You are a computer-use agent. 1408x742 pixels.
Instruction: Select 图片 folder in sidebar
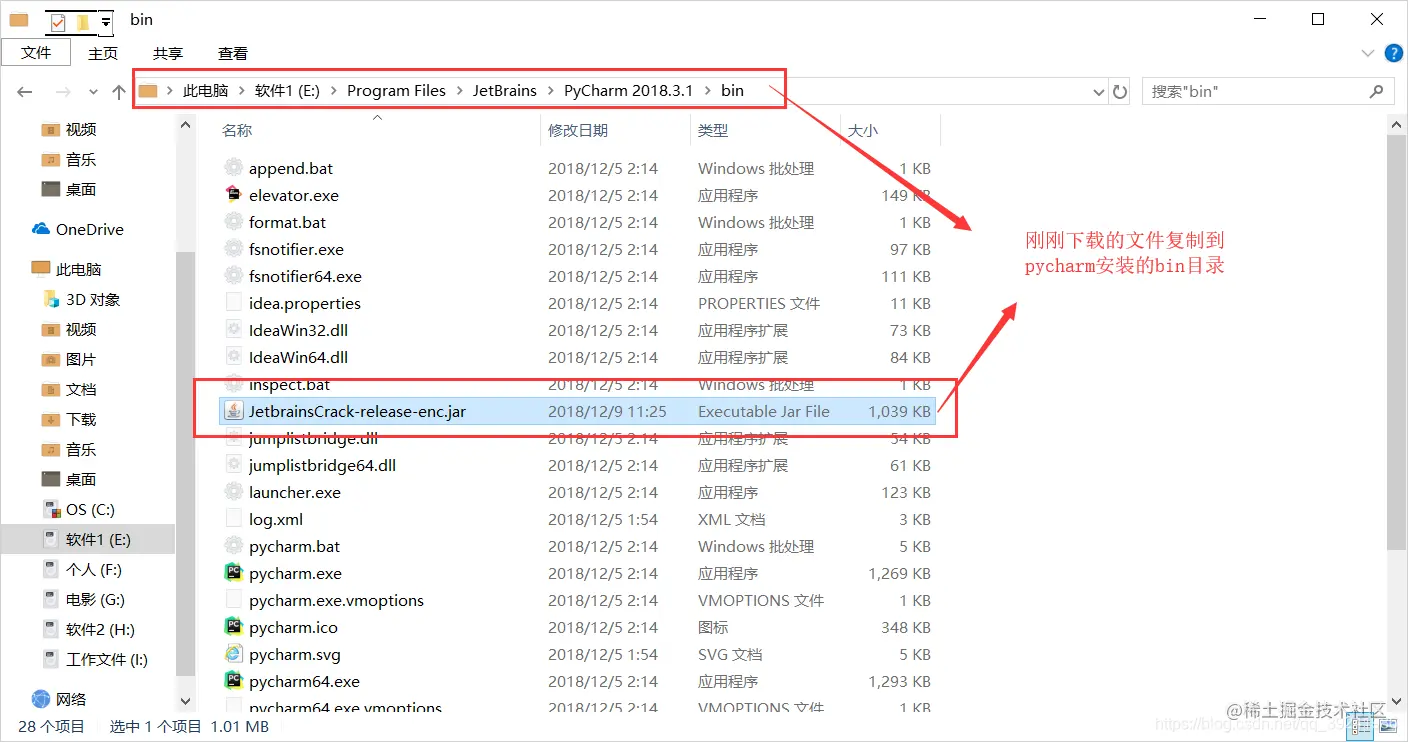click(81, 359)
